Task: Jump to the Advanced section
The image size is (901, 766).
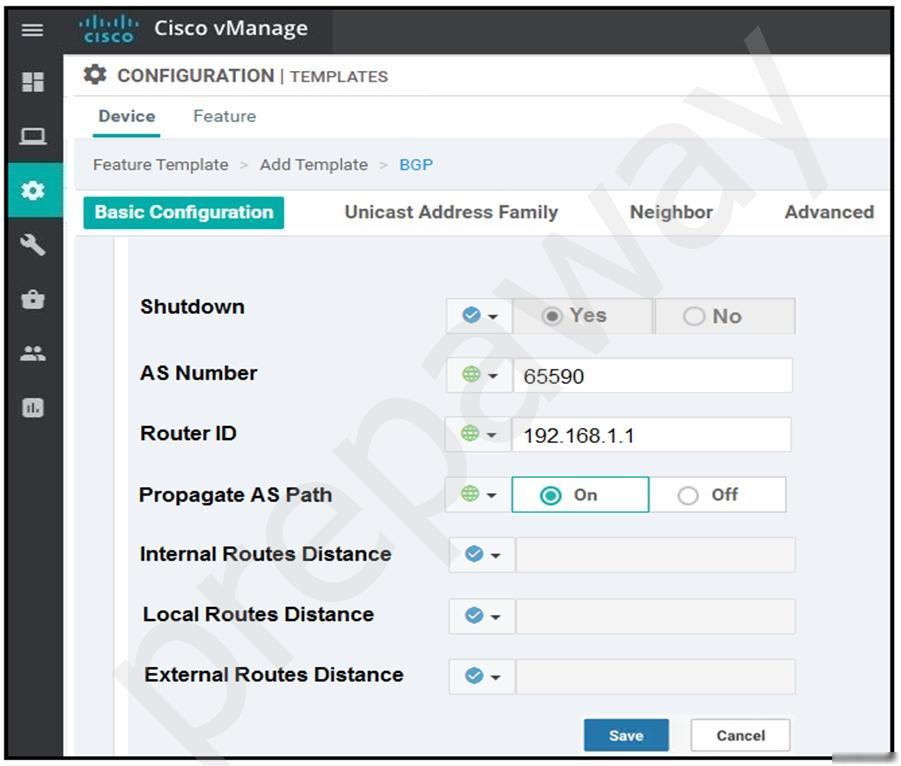Action: click(829, 212)
